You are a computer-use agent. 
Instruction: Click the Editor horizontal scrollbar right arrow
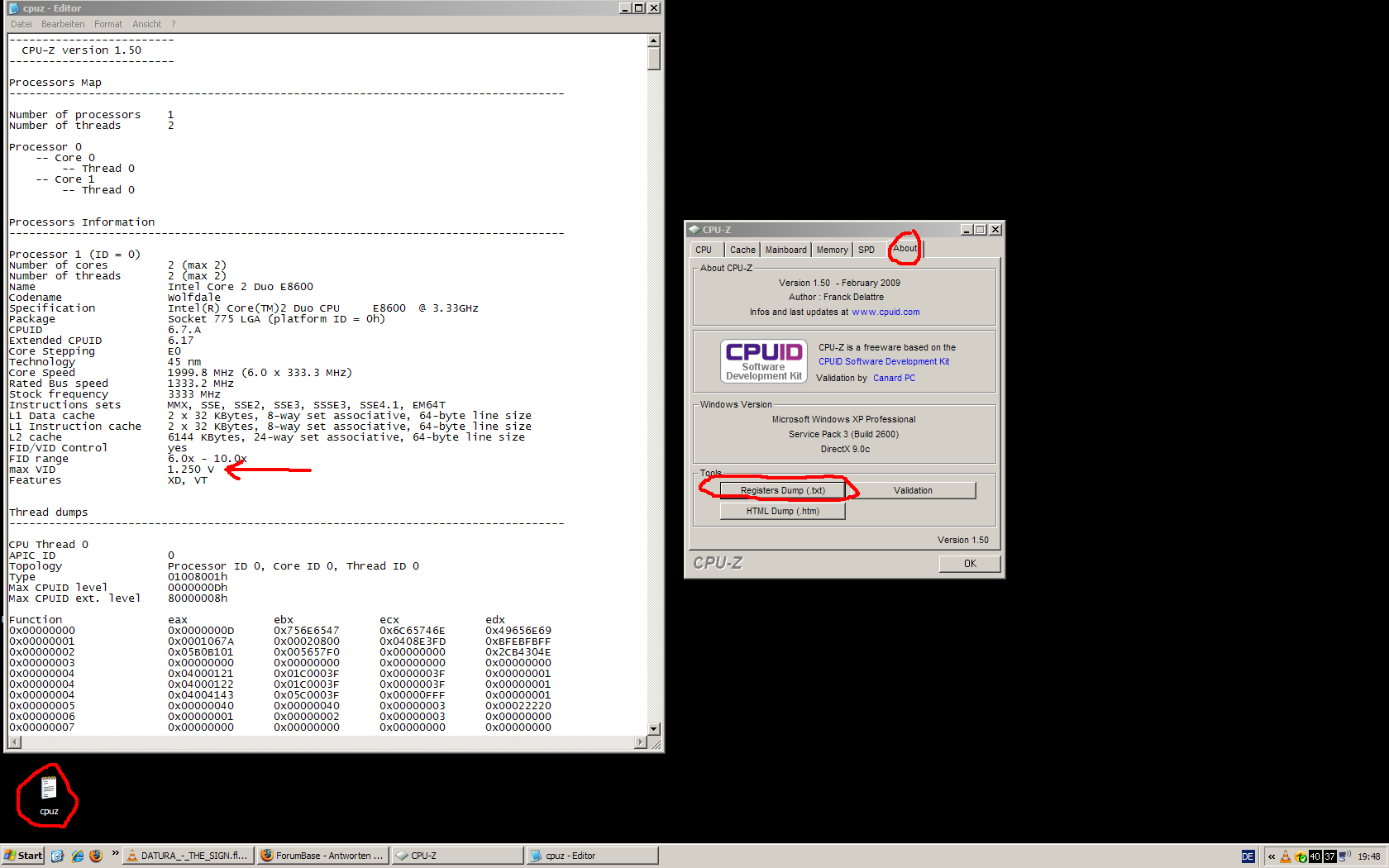(x=640, y=742)
